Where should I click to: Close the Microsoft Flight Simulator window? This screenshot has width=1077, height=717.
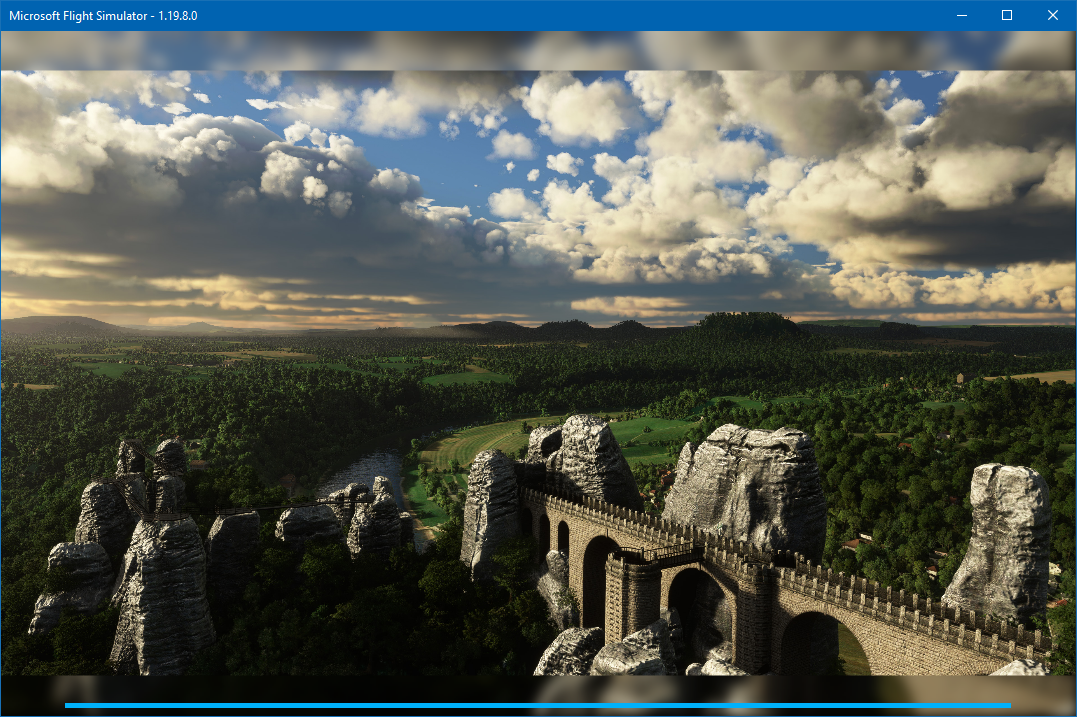(1052, 15)
